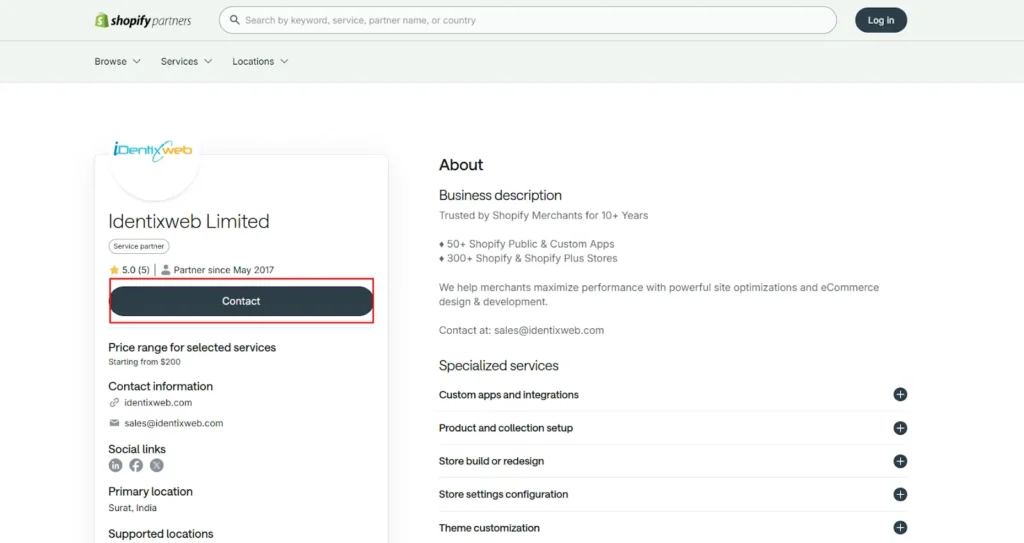Click the Log in button

[881, 20]
